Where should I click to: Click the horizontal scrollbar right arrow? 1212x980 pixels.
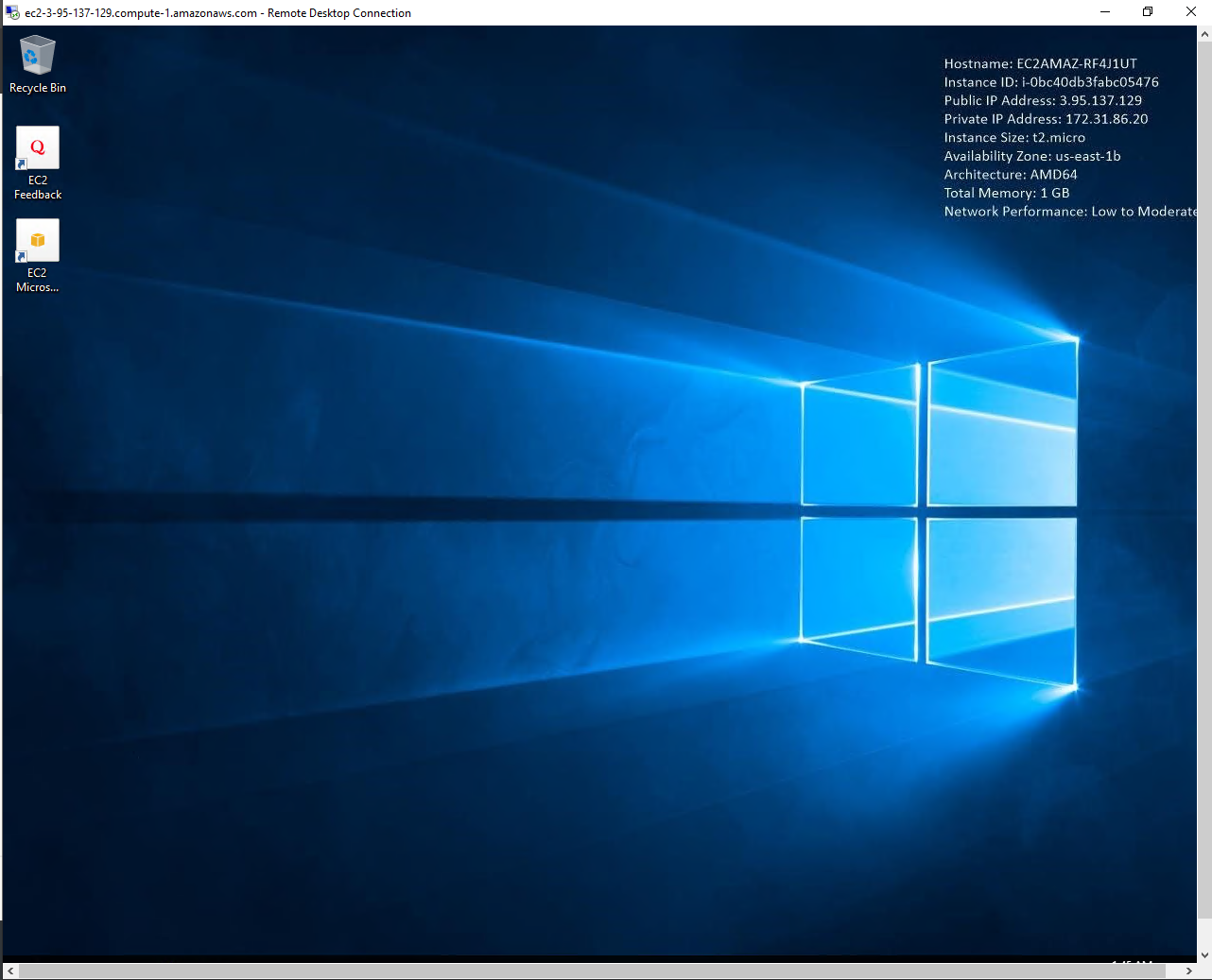(1188, 971)
